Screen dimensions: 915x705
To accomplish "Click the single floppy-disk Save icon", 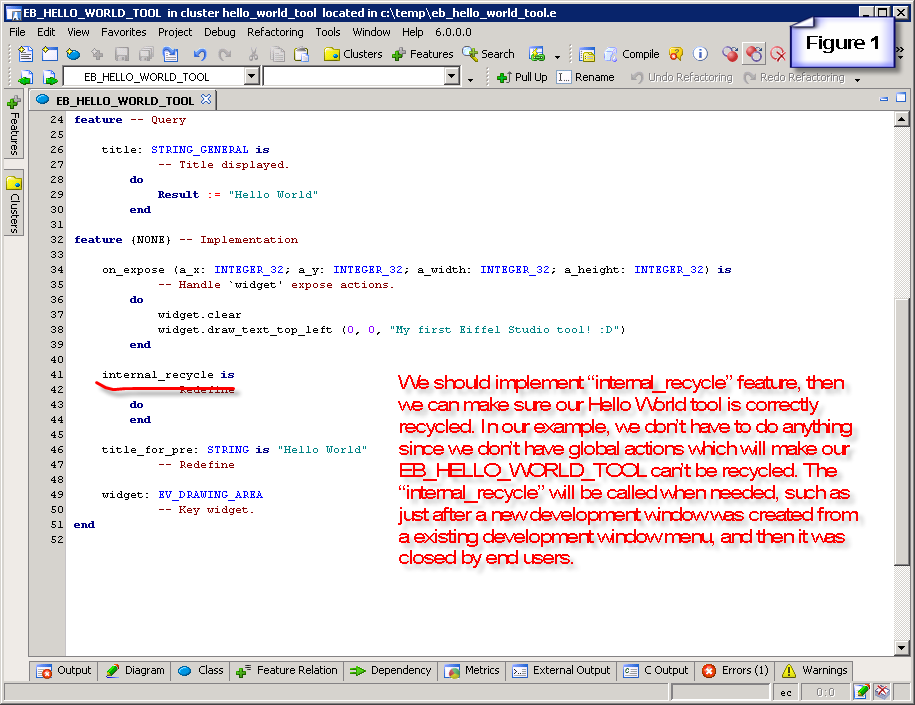I will 122,54.
